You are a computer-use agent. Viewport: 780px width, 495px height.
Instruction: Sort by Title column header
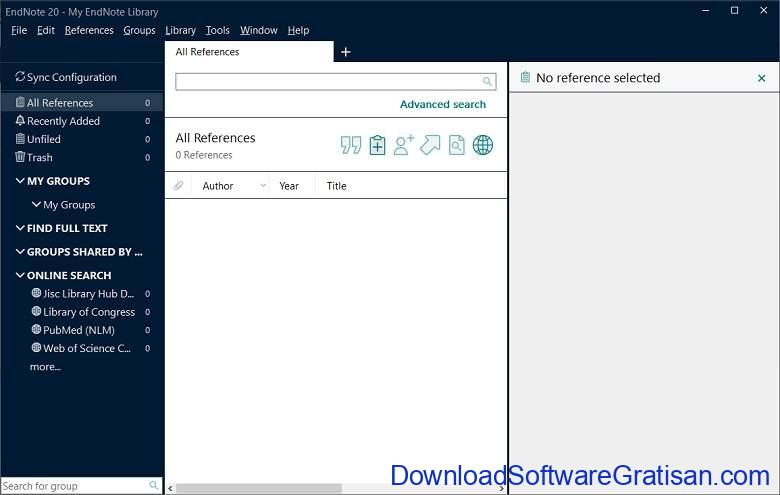click(x=336, y=186)
